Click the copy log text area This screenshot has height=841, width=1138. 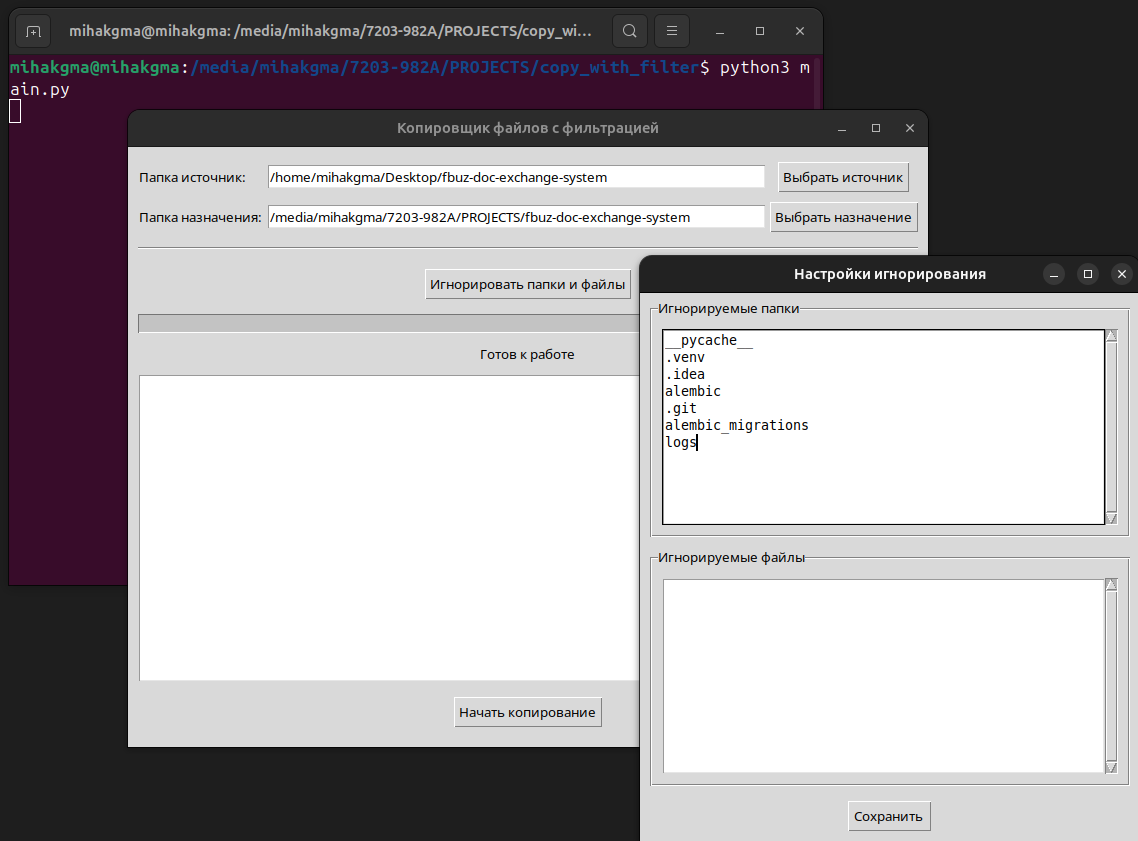click(x=389, y=528)
